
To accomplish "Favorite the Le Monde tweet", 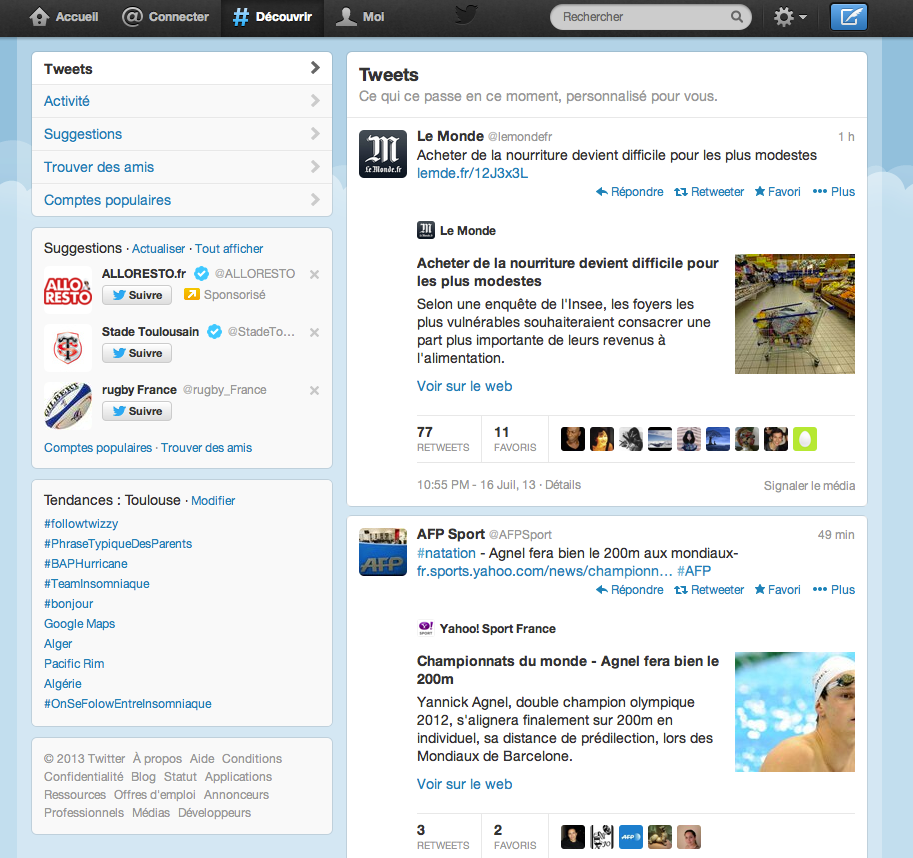I will [777, 192].
